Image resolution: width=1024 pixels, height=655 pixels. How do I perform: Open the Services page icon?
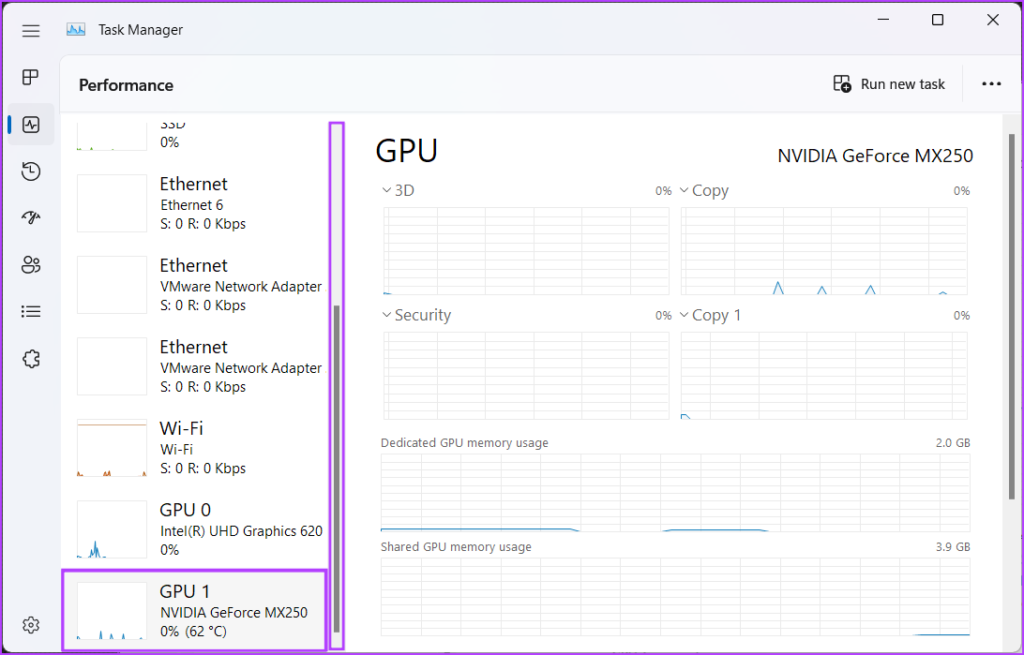pos(31,359)
